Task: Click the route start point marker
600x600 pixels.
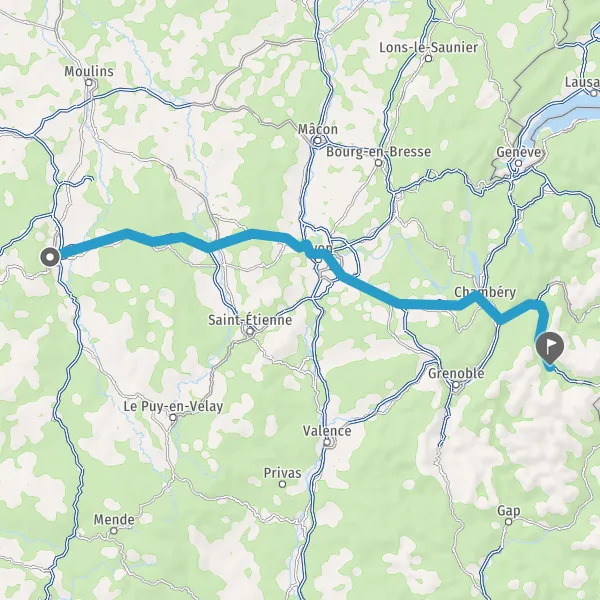Action: (50, 257)
